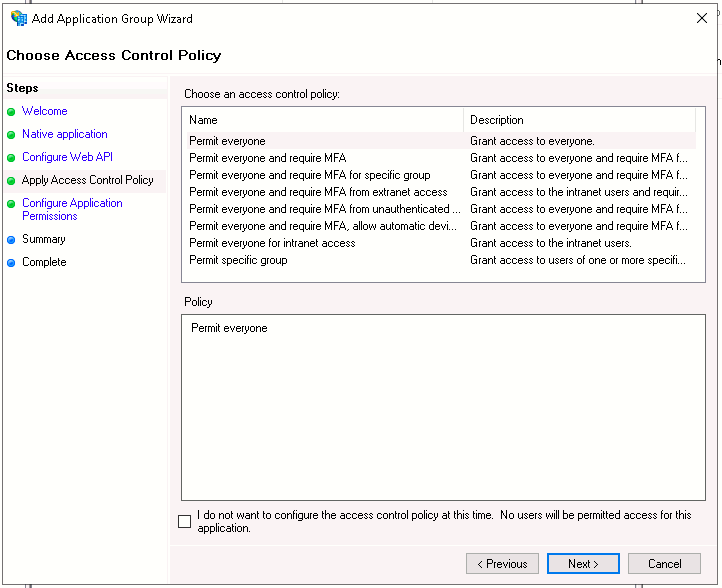The image size is (722, 588).
Task: Cancel the wizard
Action: click(x=665, y=564)
